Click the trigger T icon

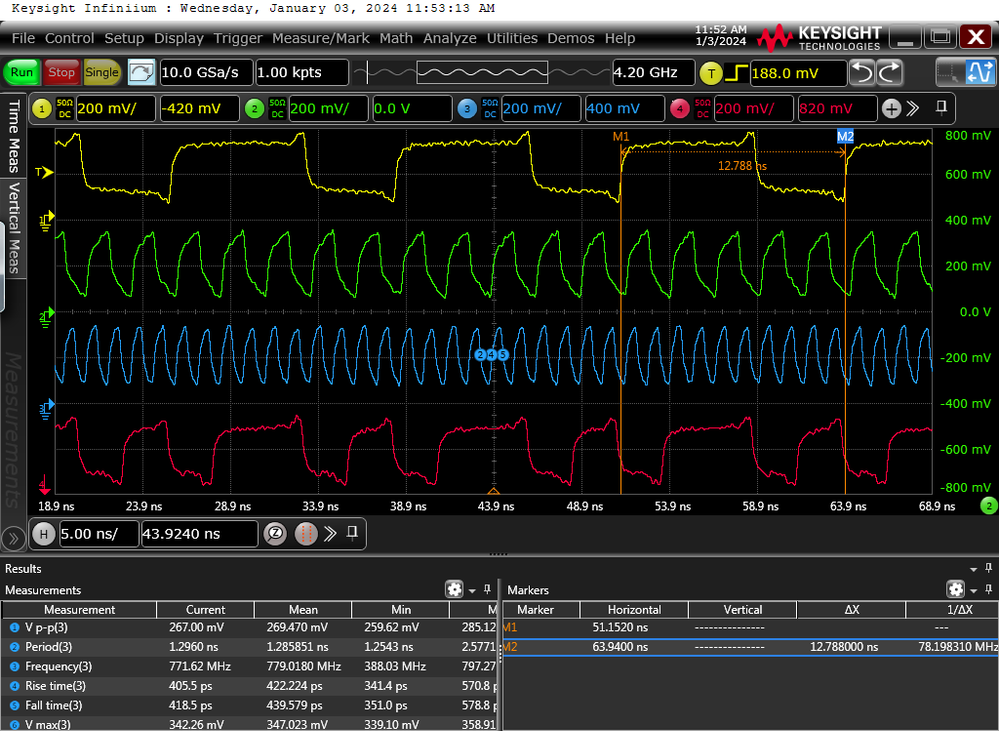[x=711, y=73]
